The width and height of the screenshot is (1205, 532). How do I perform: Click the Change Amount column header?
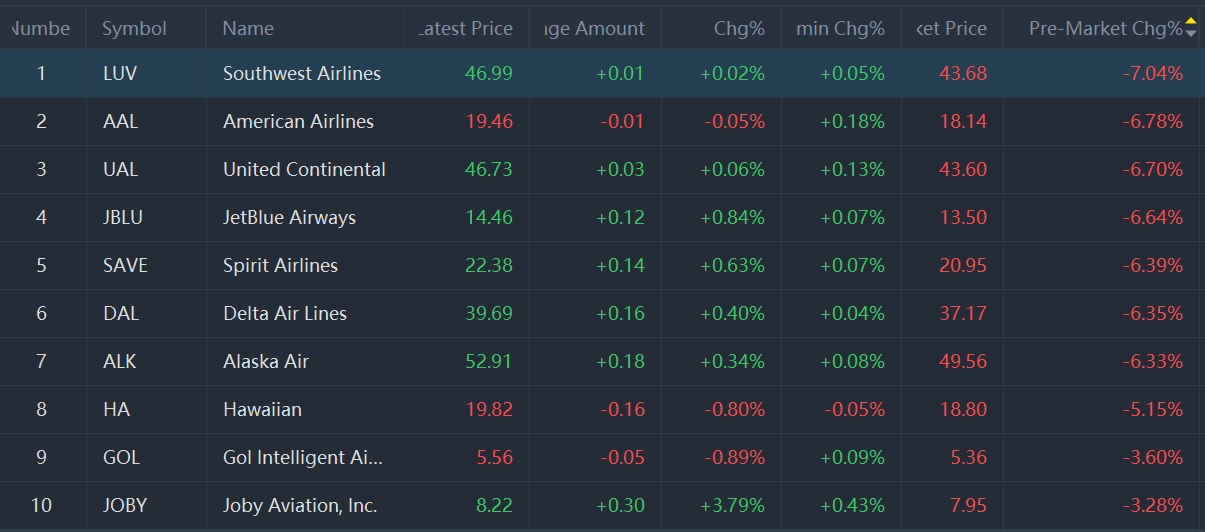(595, 28)
